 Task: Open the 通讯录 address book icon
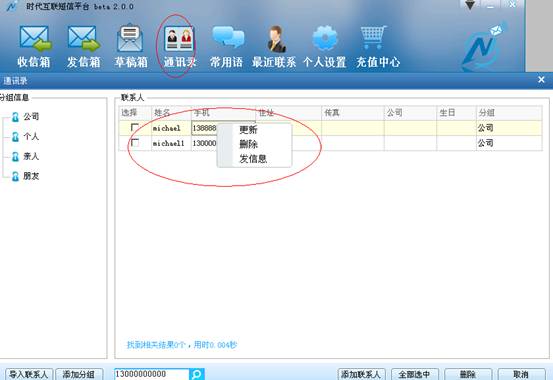(179, 38)
